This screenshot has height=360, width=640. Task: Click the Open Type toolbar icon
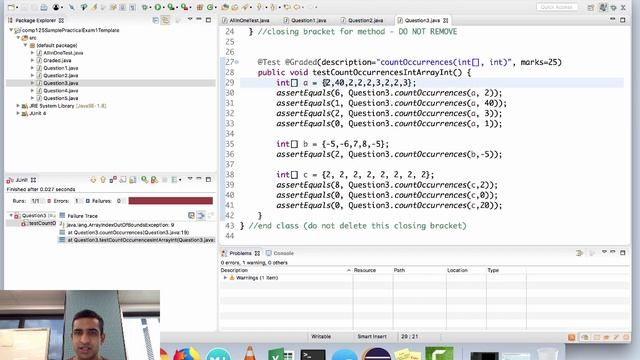(x=225, y=7)
